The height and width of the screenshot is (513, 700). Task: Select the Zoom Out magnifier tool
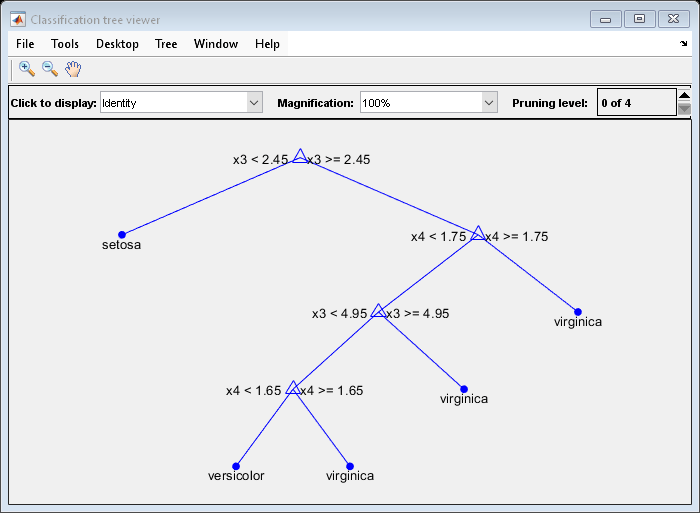point(49,69)
